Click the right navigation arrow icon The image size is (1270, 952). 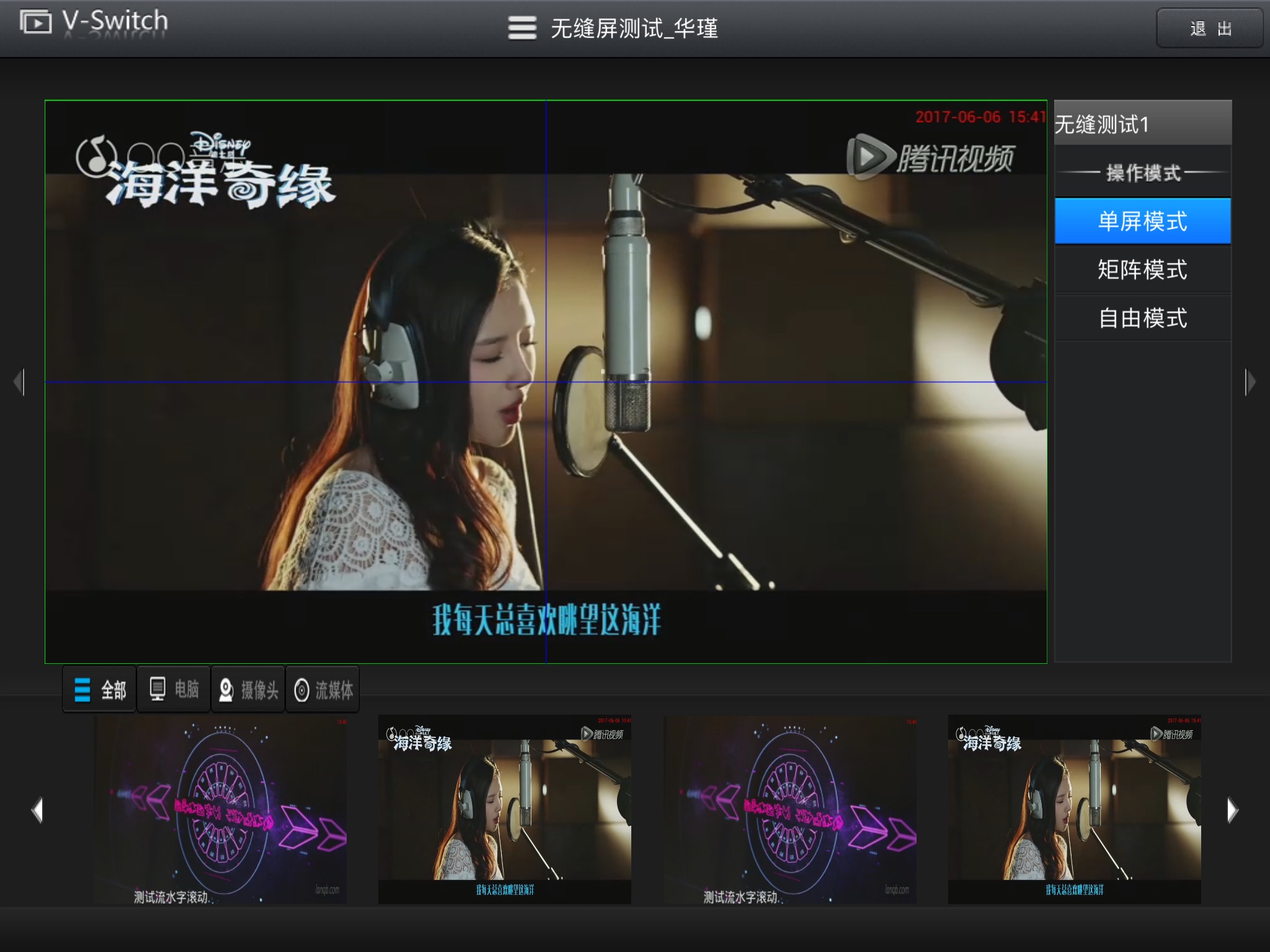(x=1248, y=383)
